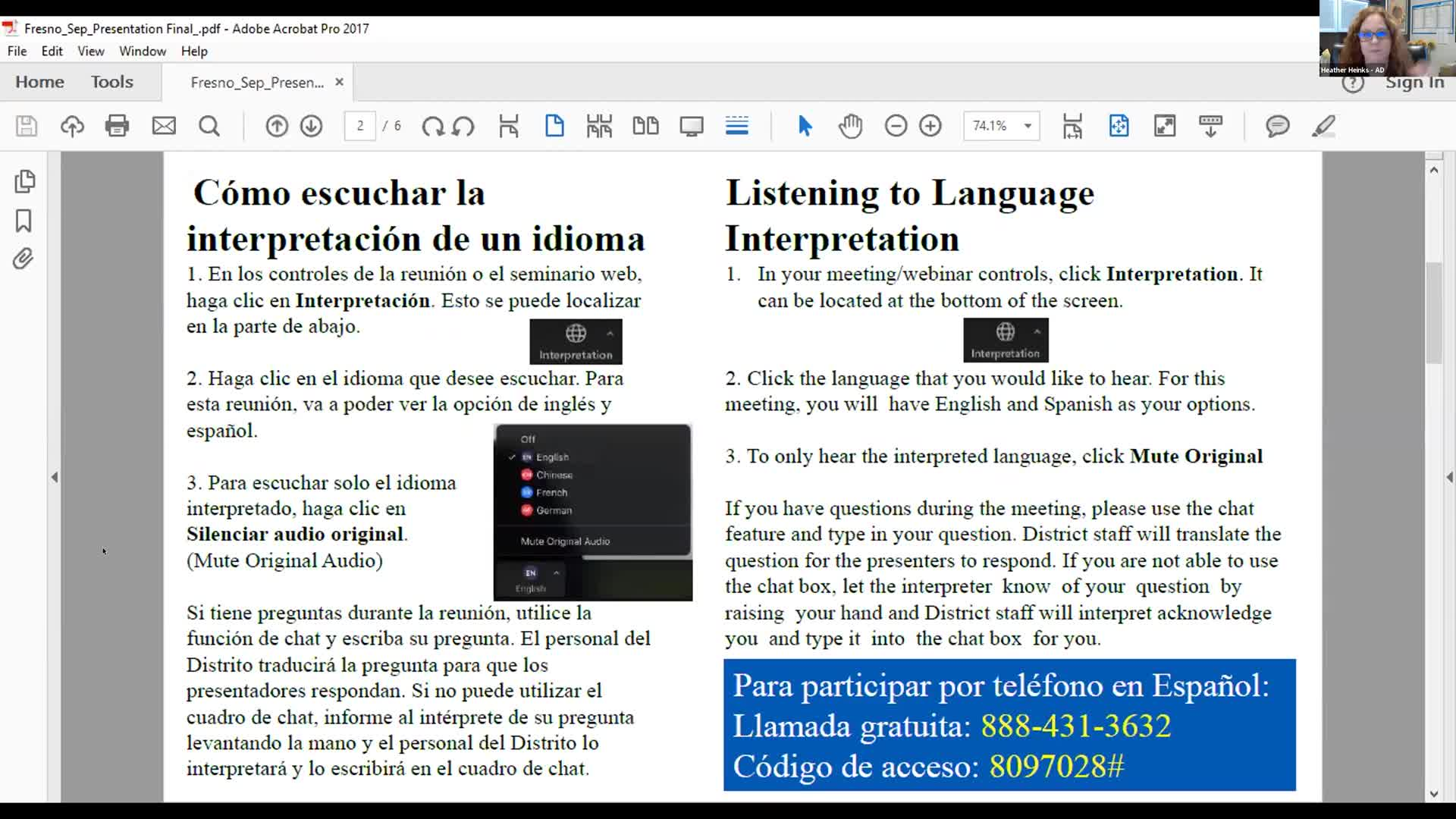Screen dimensions: 1456x819
Task: Open the View menu
Action: [90, 51]
